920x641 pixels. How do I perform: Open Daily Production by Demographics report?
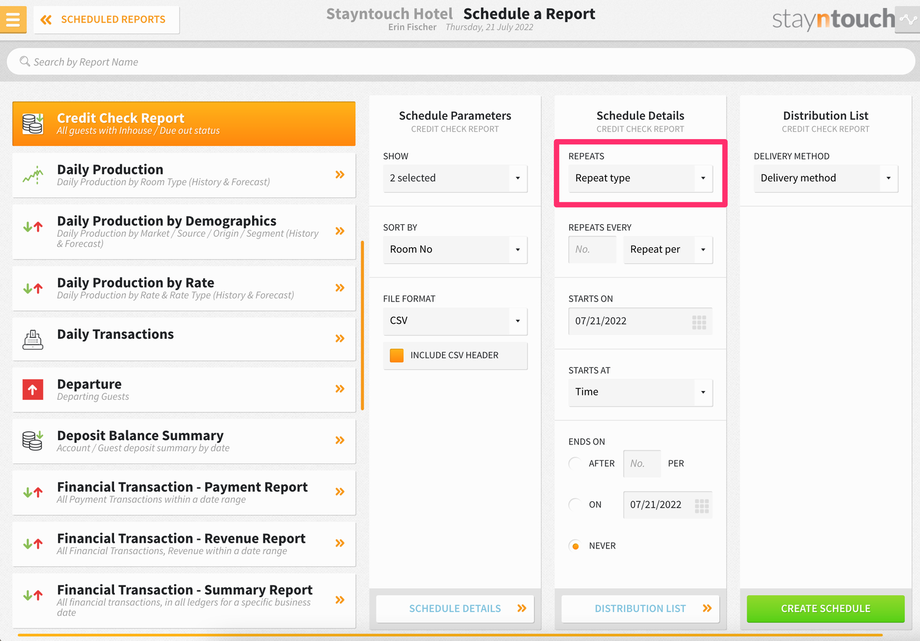click(x=184, y=231)
